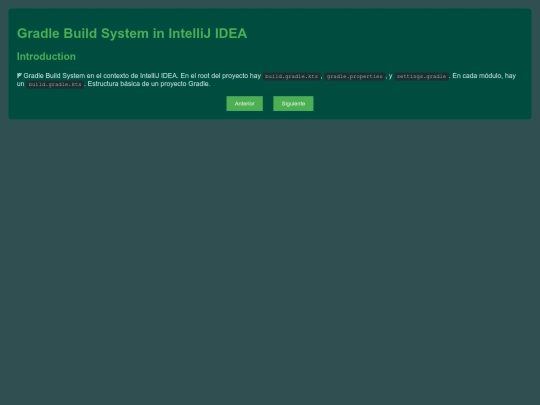
Task: Click the flag emoji before Gradle Build System
Action: coord(20,75)
